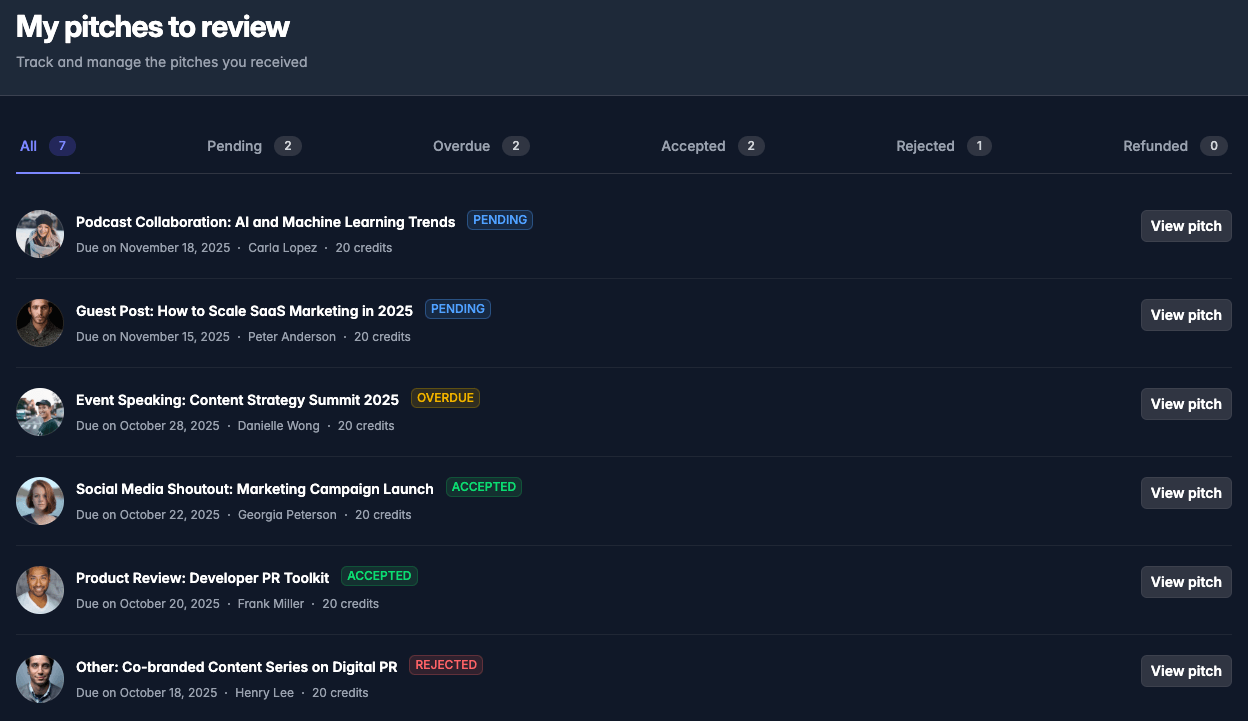Switch to the Rejected tab
The width and height of the screenshot is (1248, 721).
point(925,146)
